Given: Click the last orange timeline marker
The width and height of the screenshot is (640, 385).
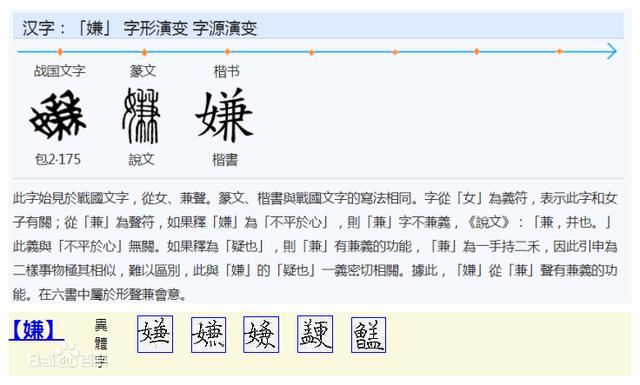Looking at the screenshot, I should tap(560, 51).
